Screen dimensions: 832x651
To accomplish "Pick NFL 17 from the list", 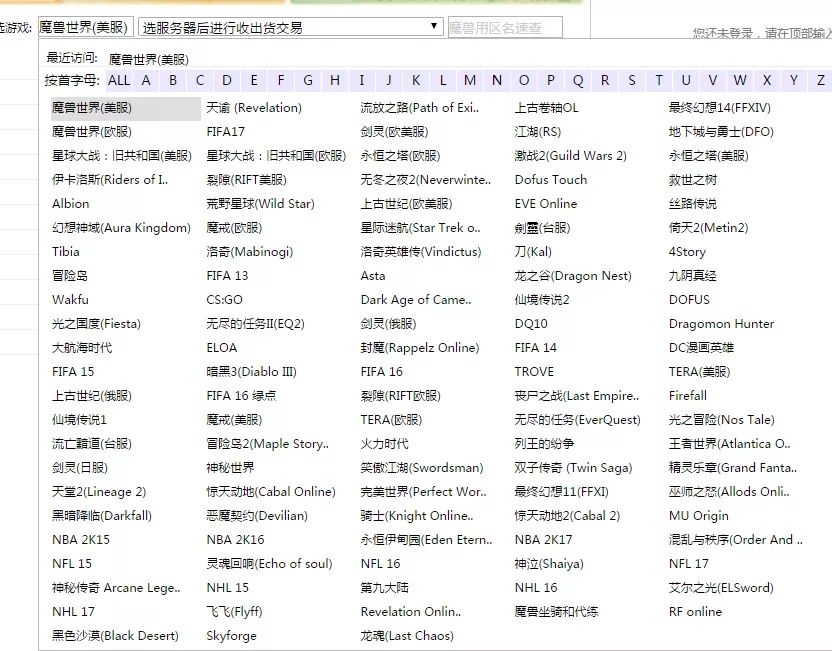I will pyautogui.click(x=688, y=563).
